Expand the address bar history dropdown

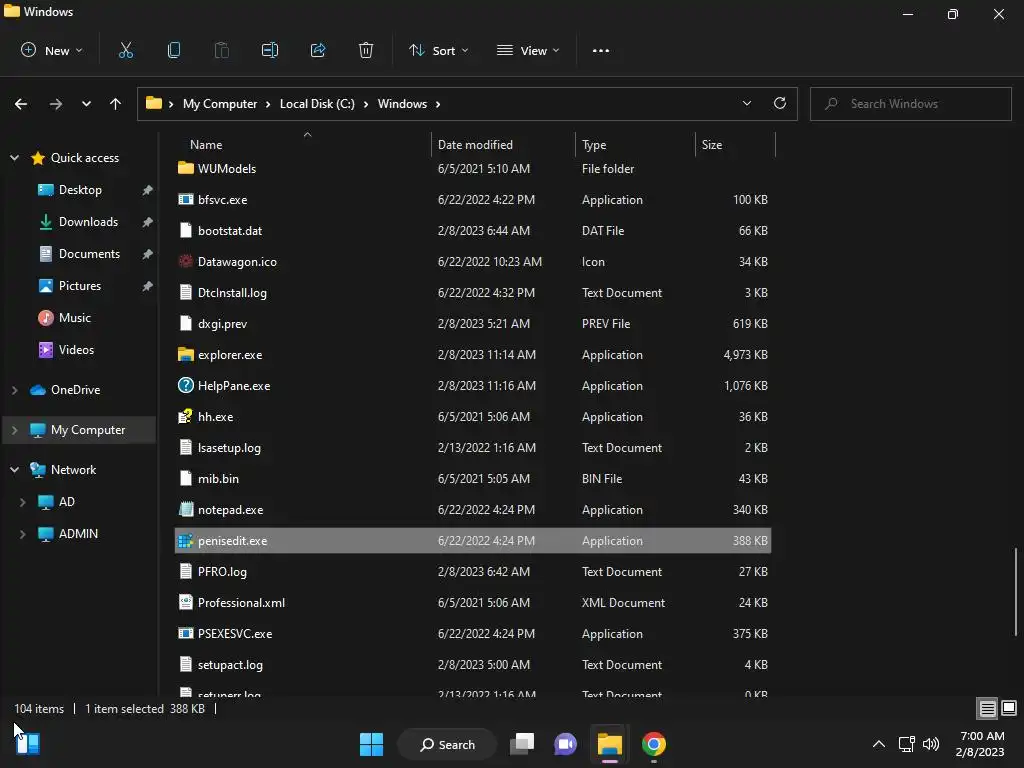[x=746, y=103]
